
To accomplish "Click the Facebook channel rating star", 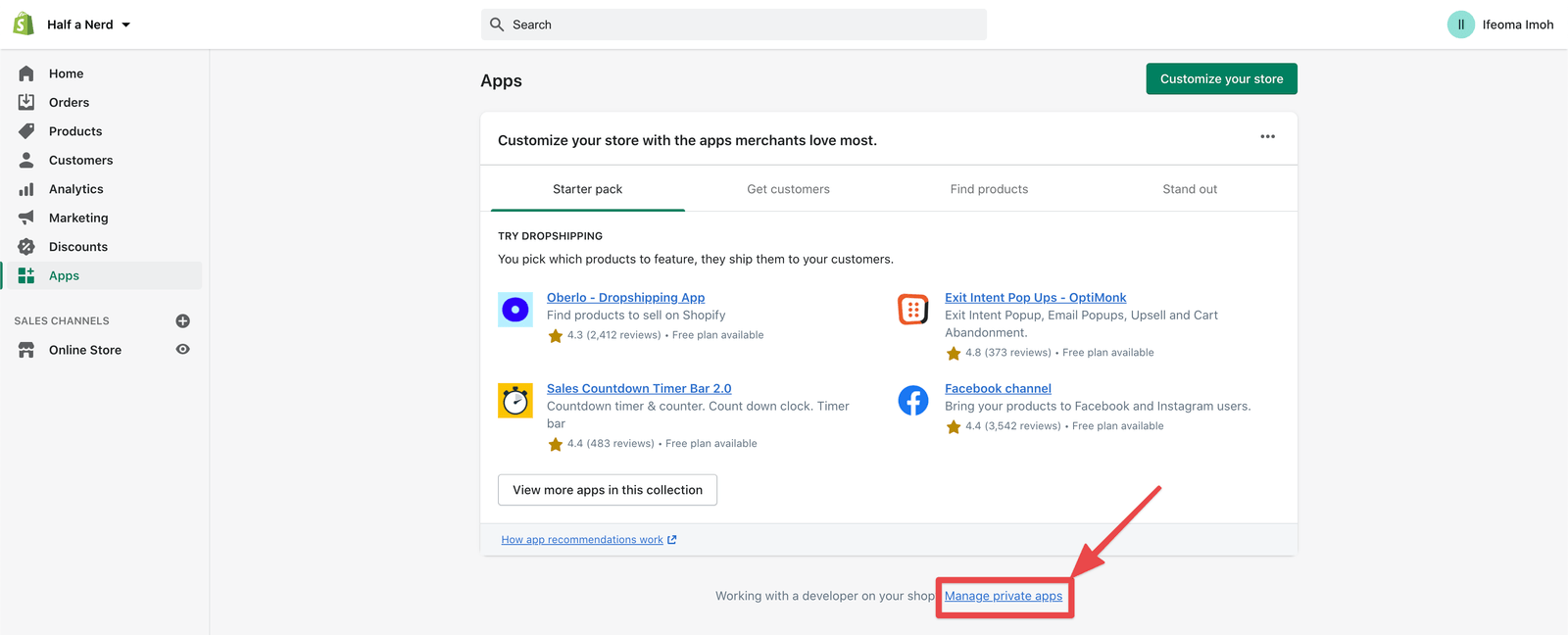I will 954,427.
